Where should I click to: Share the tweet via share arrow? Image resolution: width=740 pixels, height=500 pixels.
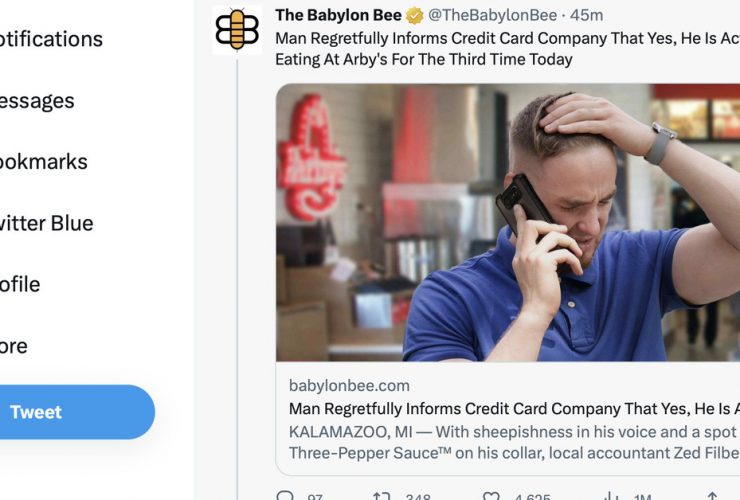pyautogui.click(x=713, y=496)
